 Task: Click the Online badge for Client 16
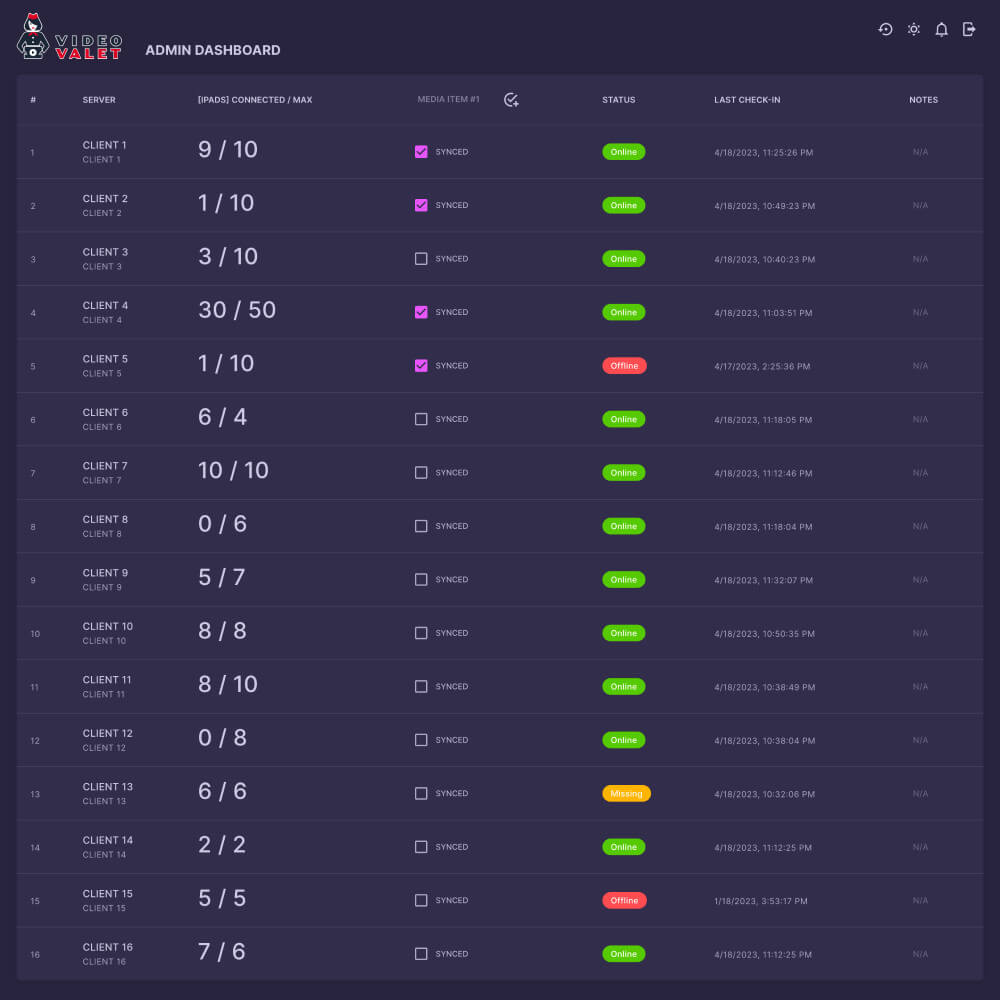coord(624,954)
